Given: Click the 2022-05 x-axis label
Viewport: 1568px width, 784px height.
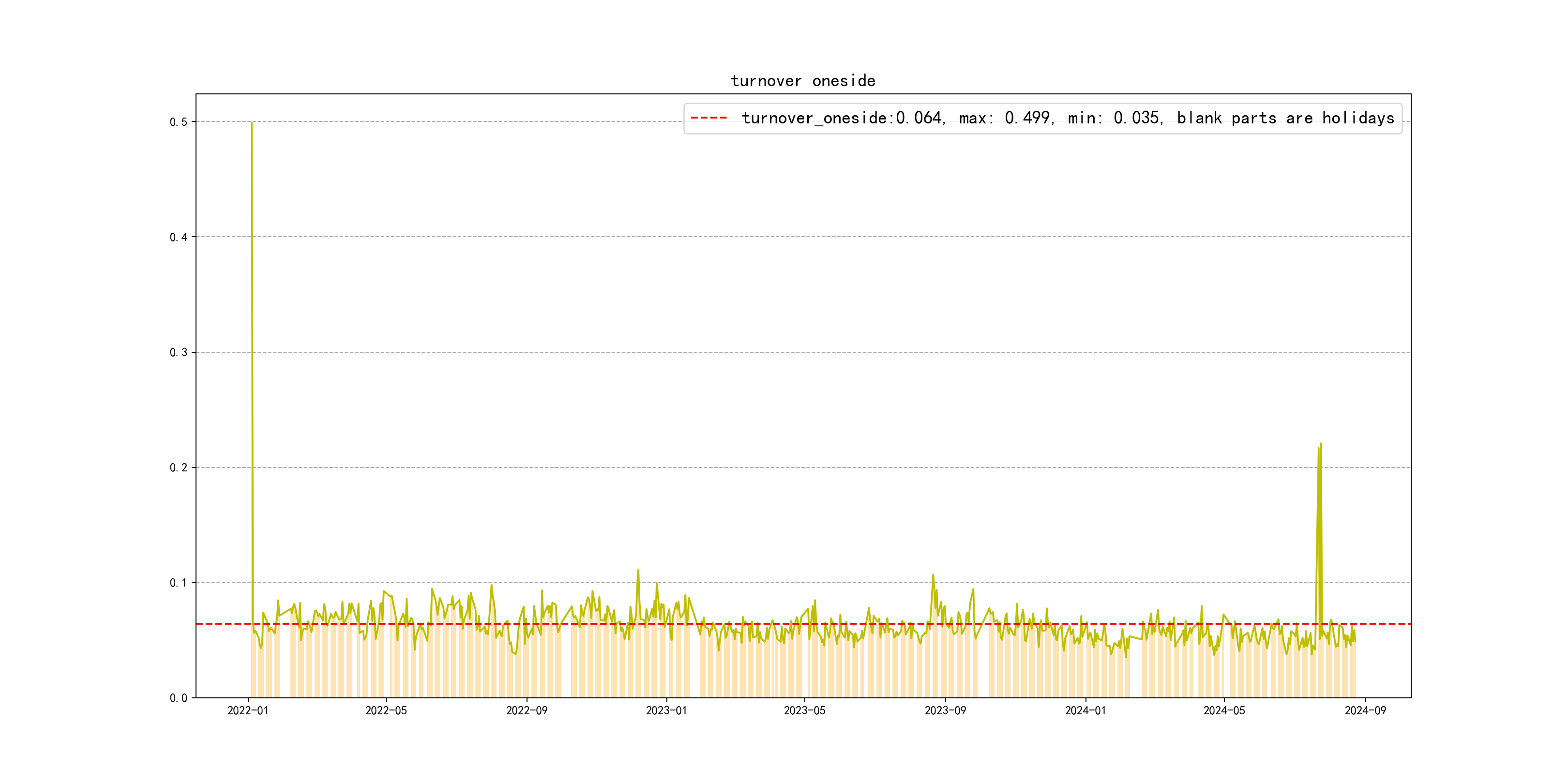Looking at the screenshot, I should pos(386,711).
